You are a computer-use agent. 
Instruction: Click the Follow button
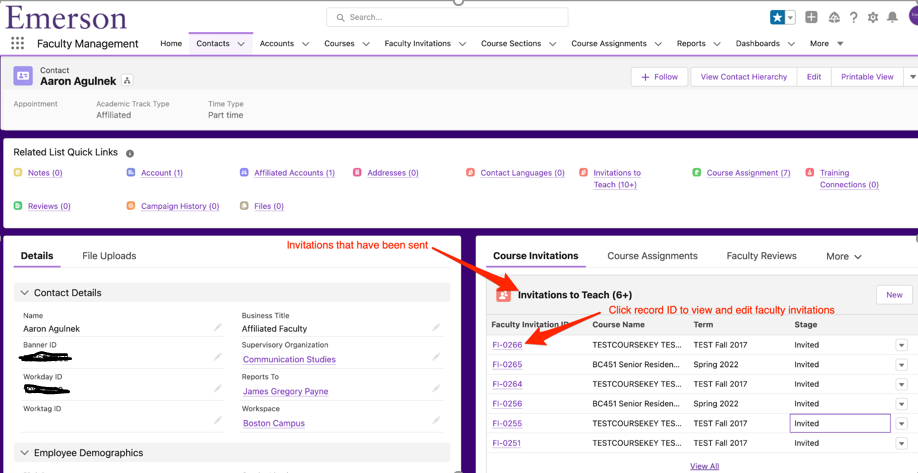click(x=659, y=77)
